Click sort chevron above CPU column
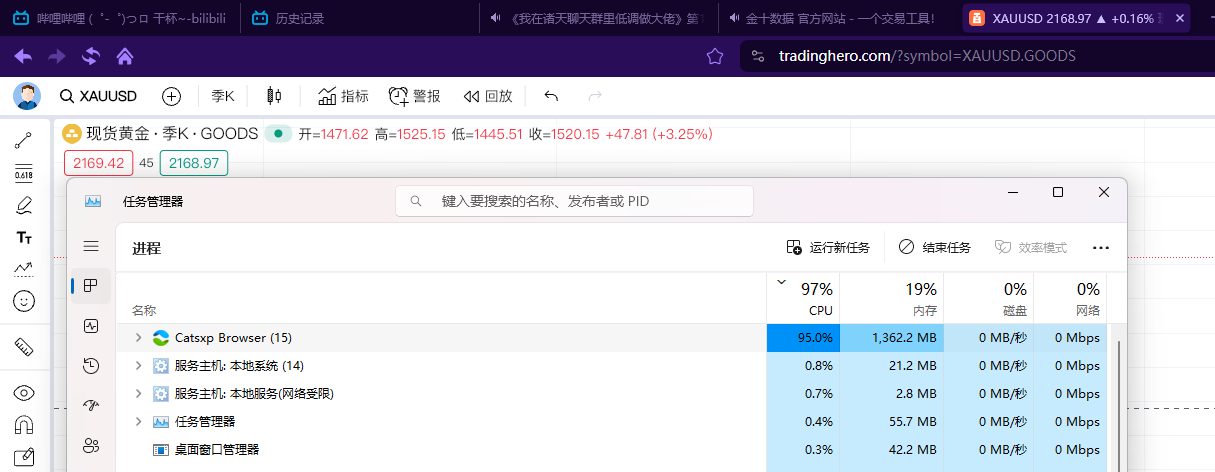 (x=781, y=282)
